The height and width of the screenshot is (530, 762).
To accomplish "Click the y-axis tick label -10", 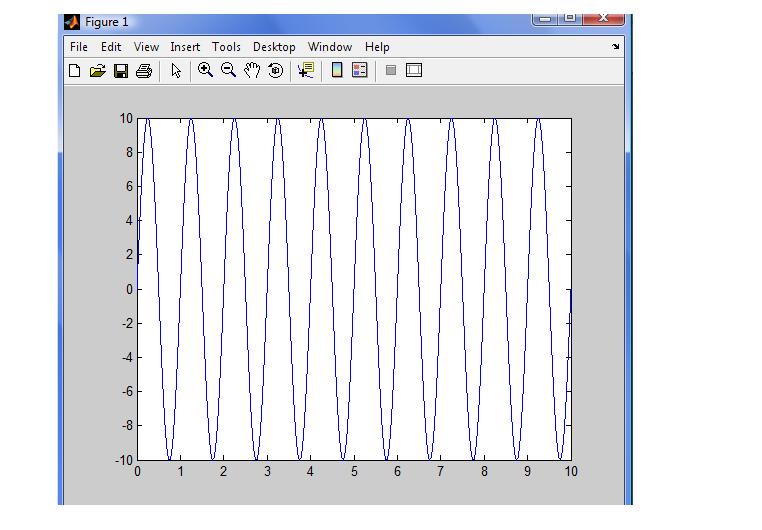I will click(x=124, y=460).
